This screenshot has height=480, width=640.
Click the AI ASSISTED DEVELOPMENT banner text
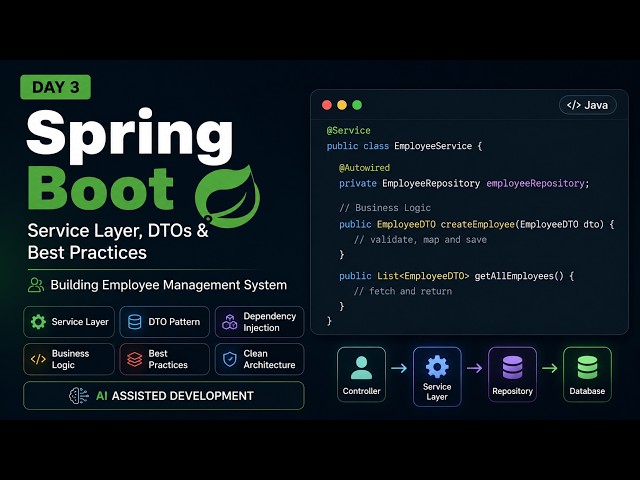(x=175, y=396)
